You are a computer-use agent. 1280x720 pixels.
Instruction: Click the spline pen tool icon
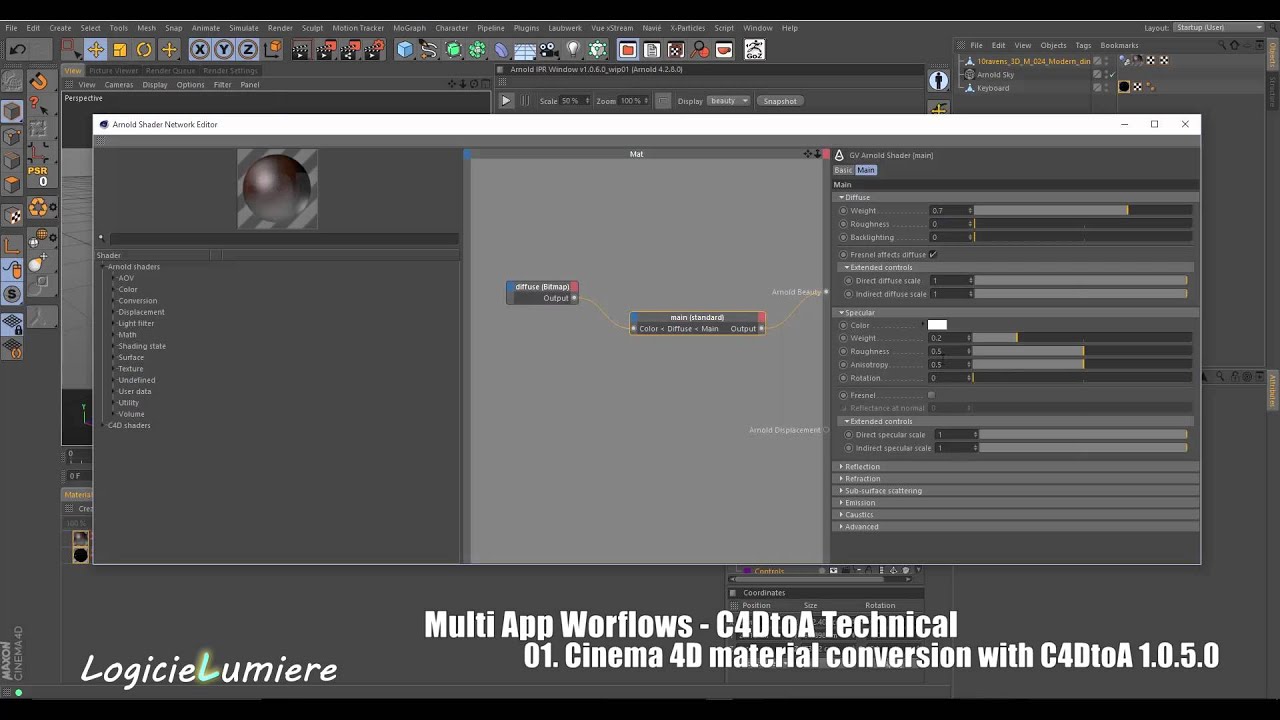coord(429,49)
